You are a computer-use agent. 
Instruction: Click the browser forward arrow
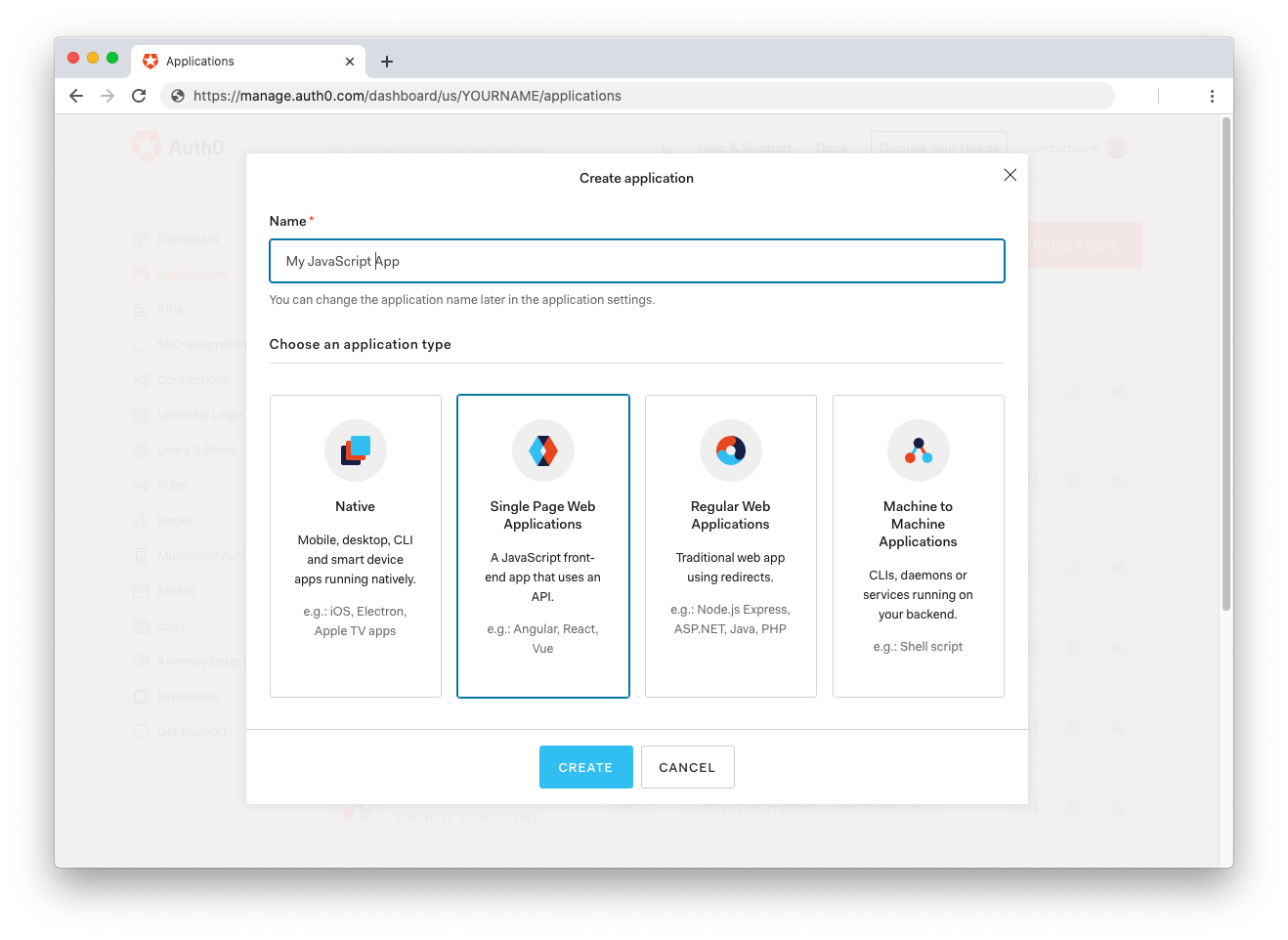click(107, 96)
